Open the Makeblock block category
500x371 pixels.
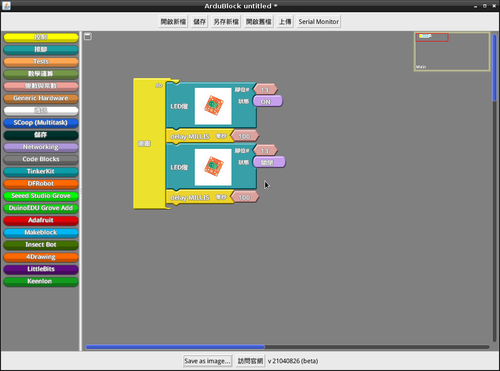pyautogui.click(x=41, y=233)
